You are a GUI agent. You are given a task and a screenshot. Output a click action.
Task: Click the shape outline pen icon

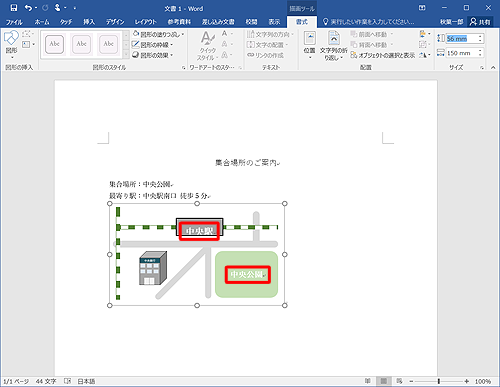[x=136, y=44]
